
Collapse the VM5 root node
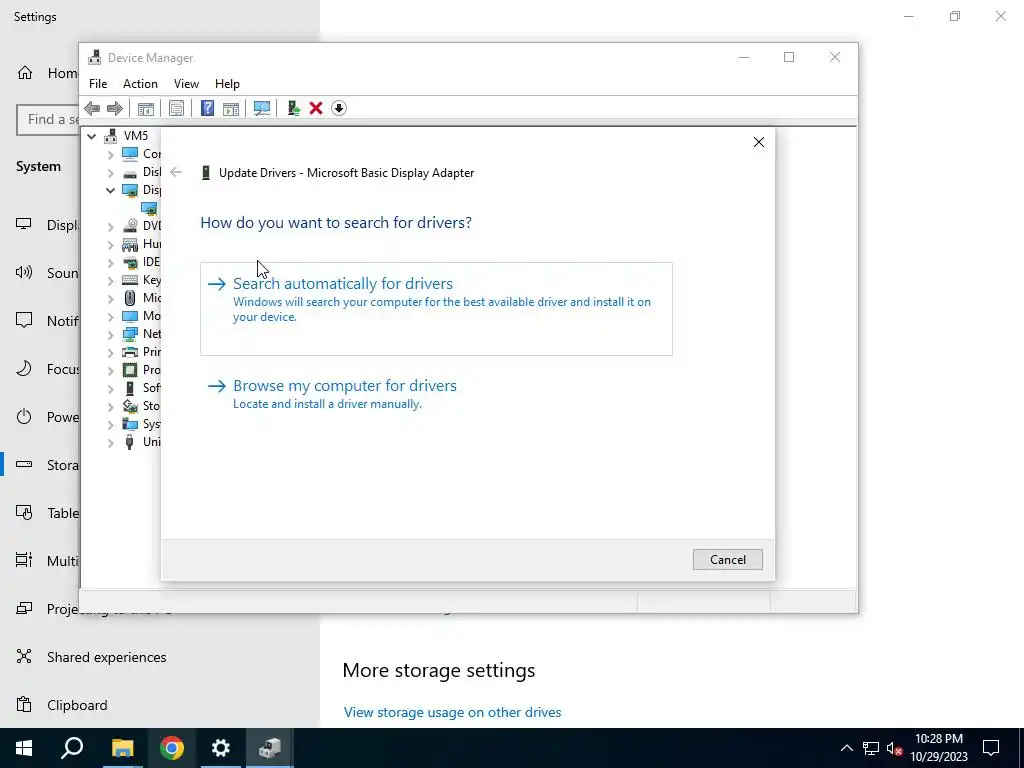pos(92,136)
